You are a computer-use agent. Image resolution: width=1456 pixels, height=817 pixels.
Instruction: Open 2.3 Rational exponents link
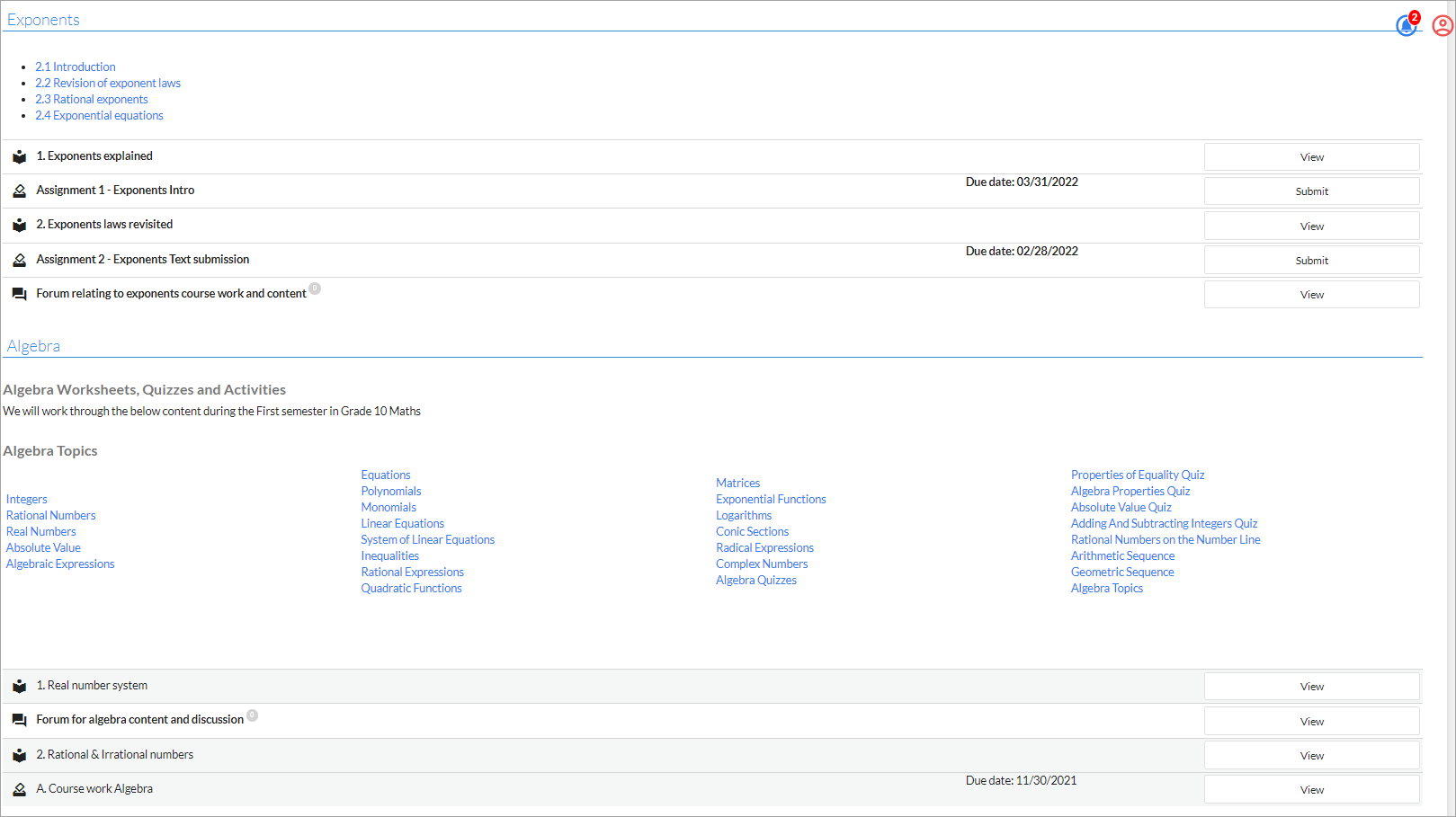92,100
